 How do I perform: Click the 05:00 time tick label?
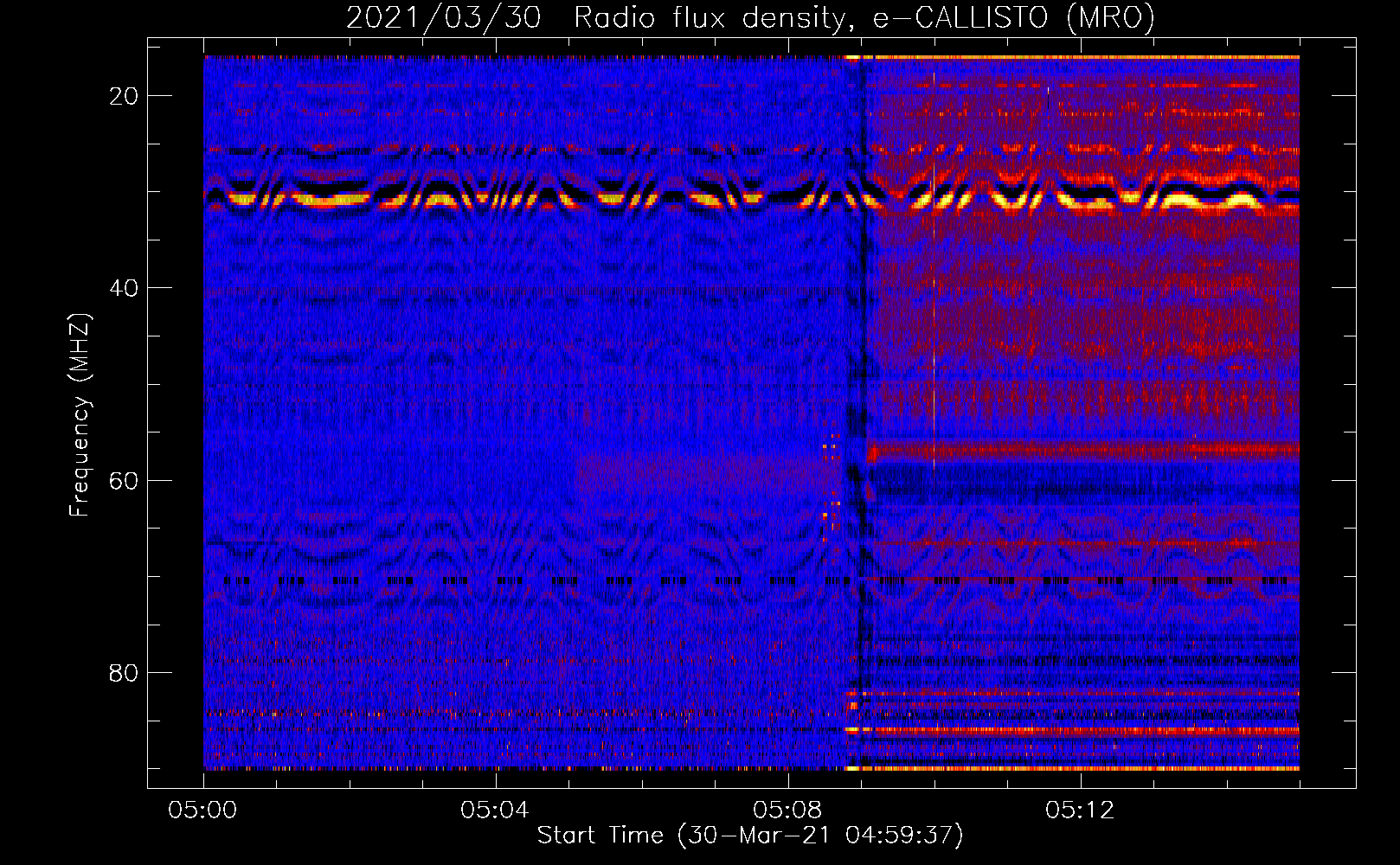click(203, 811)
